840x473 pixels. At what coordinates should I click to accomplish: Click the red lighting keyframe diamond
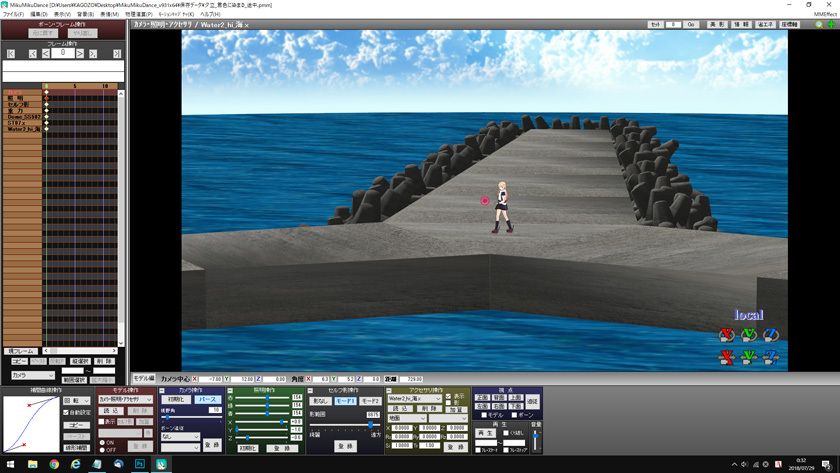47,99
